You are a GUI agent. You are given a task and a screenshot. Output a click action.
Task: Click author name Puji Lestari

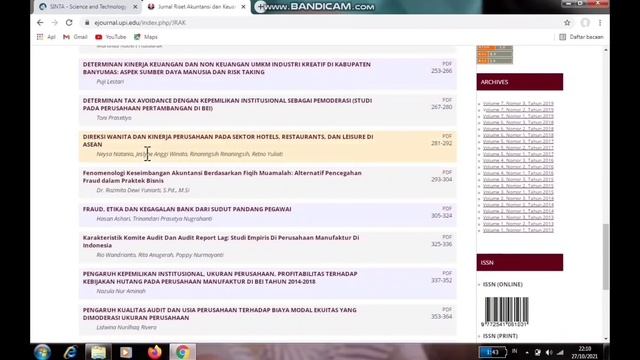tap(110, 82)
